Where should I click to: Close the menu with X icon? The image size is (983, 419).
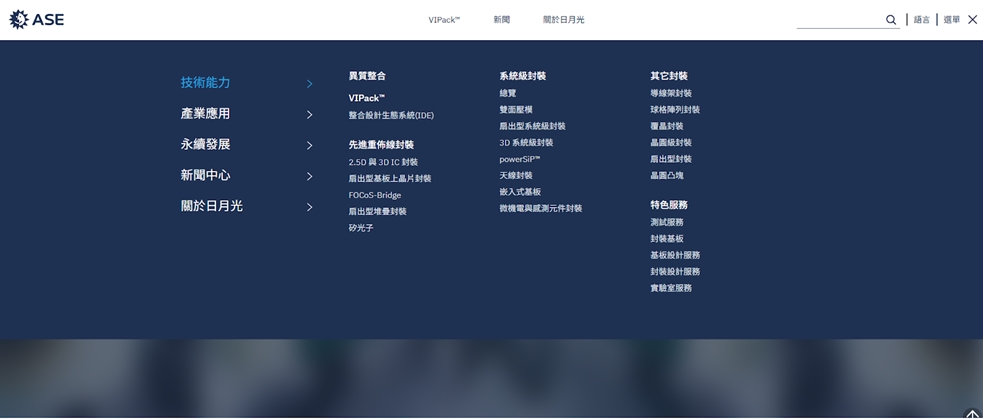pos(972,20)
